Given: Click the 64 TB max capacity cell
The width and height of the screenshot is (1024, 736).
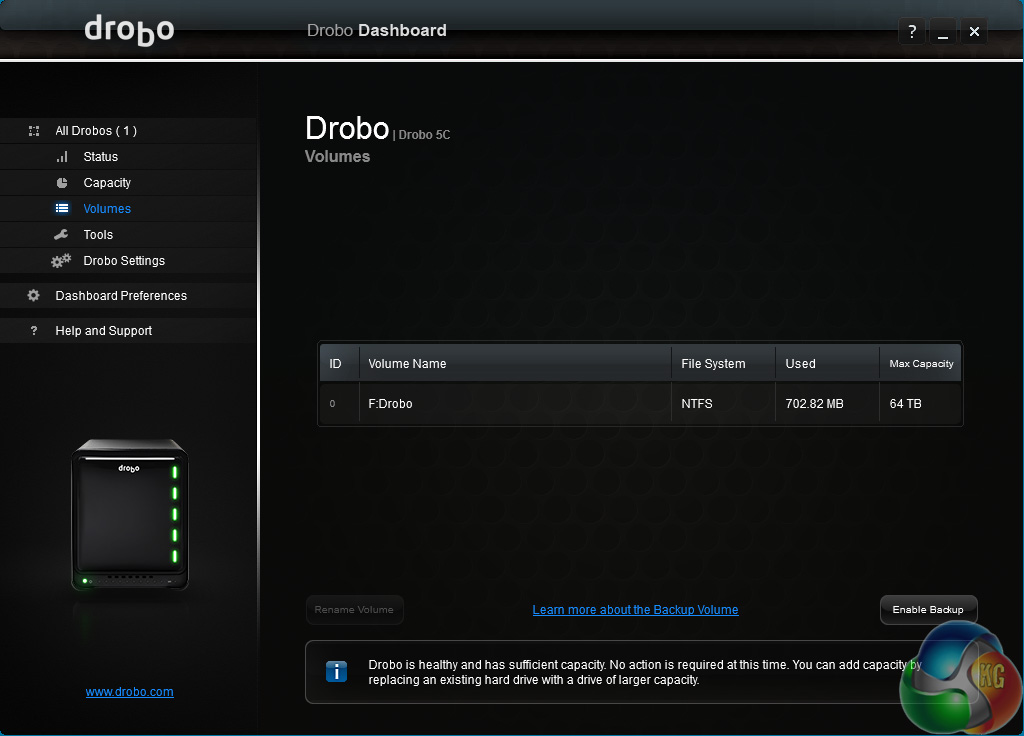Looking at the screenshot, I should coord(921,404).
